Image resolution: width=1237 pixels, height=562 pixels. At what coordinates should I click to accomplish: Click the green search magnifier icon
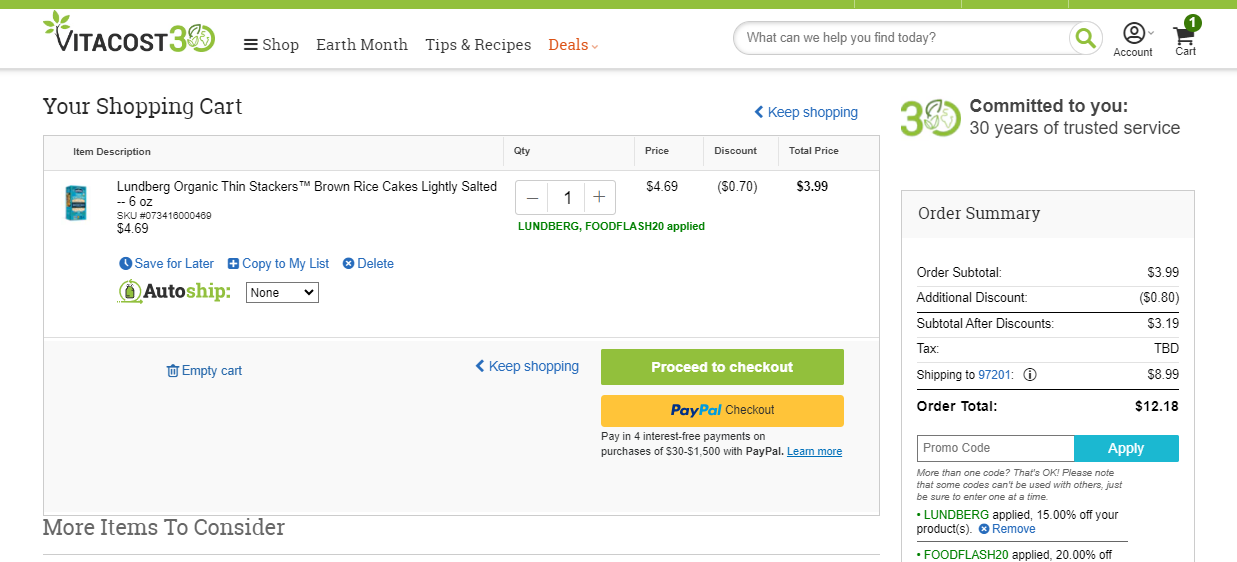point(1084,38)
